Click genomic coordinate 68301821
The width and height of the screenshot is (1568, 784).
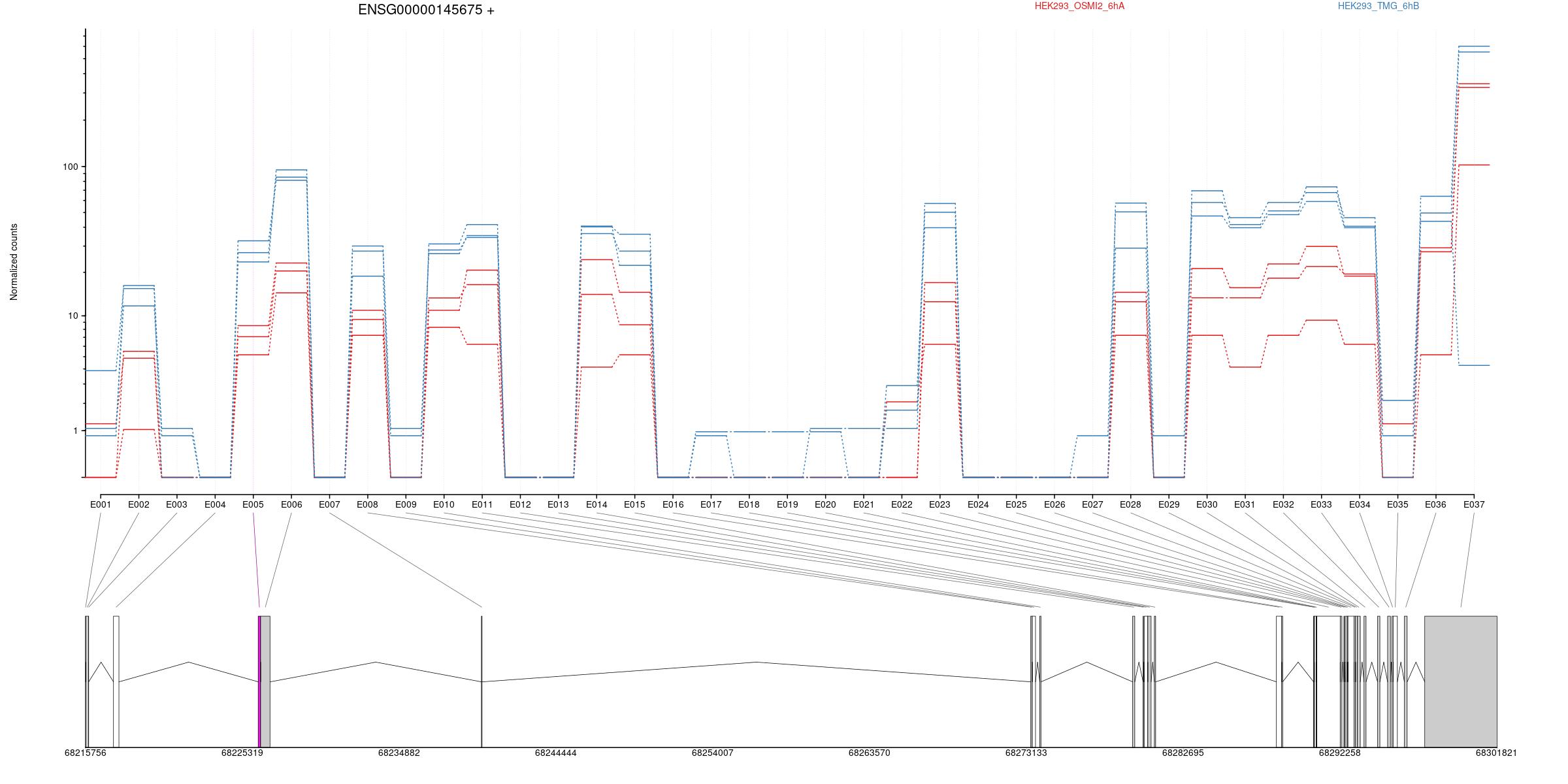tap(1497, 753)
